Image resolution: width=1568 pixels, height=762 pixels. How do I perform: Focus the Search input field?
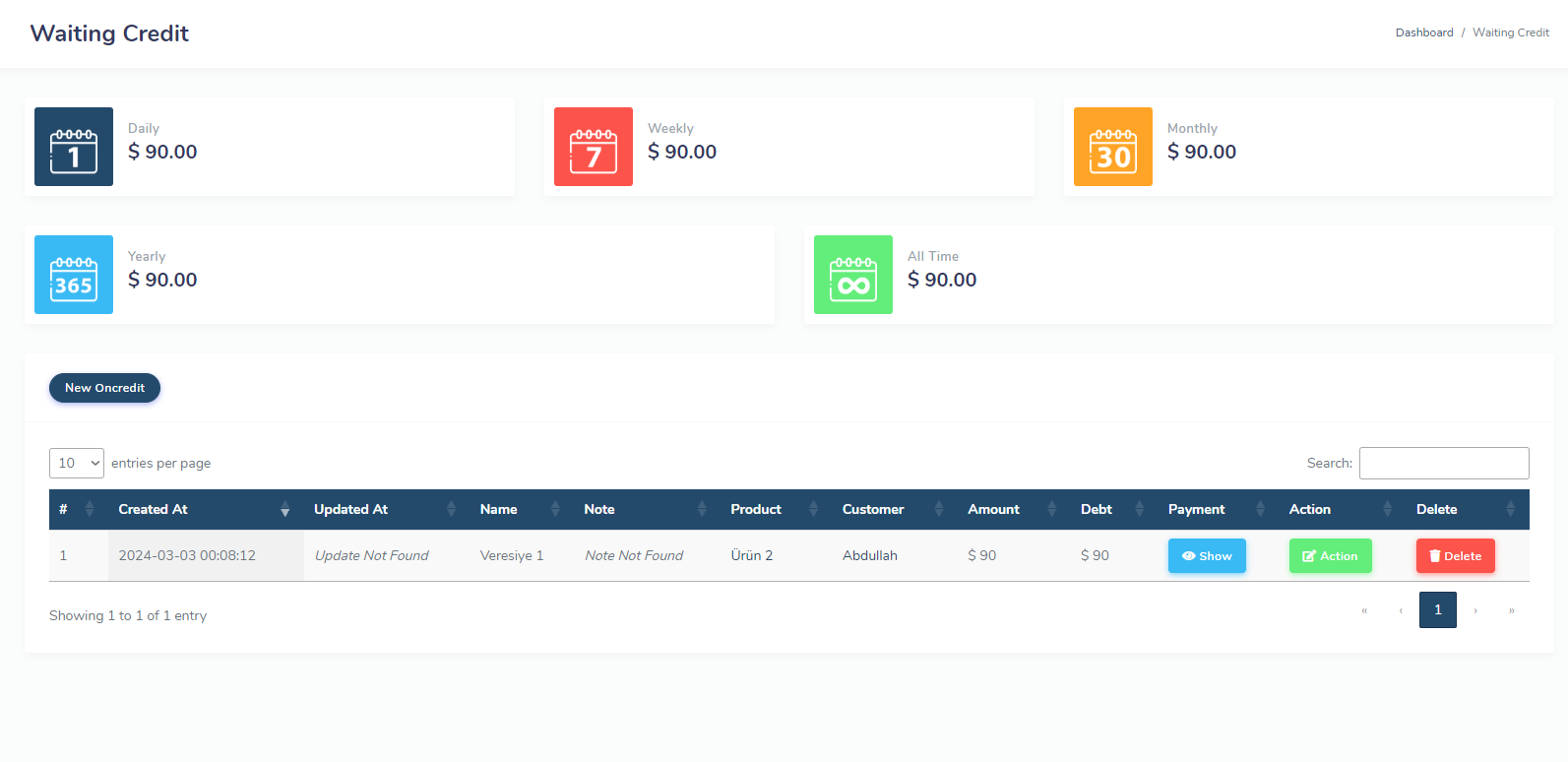click(x=1444, y=463)
